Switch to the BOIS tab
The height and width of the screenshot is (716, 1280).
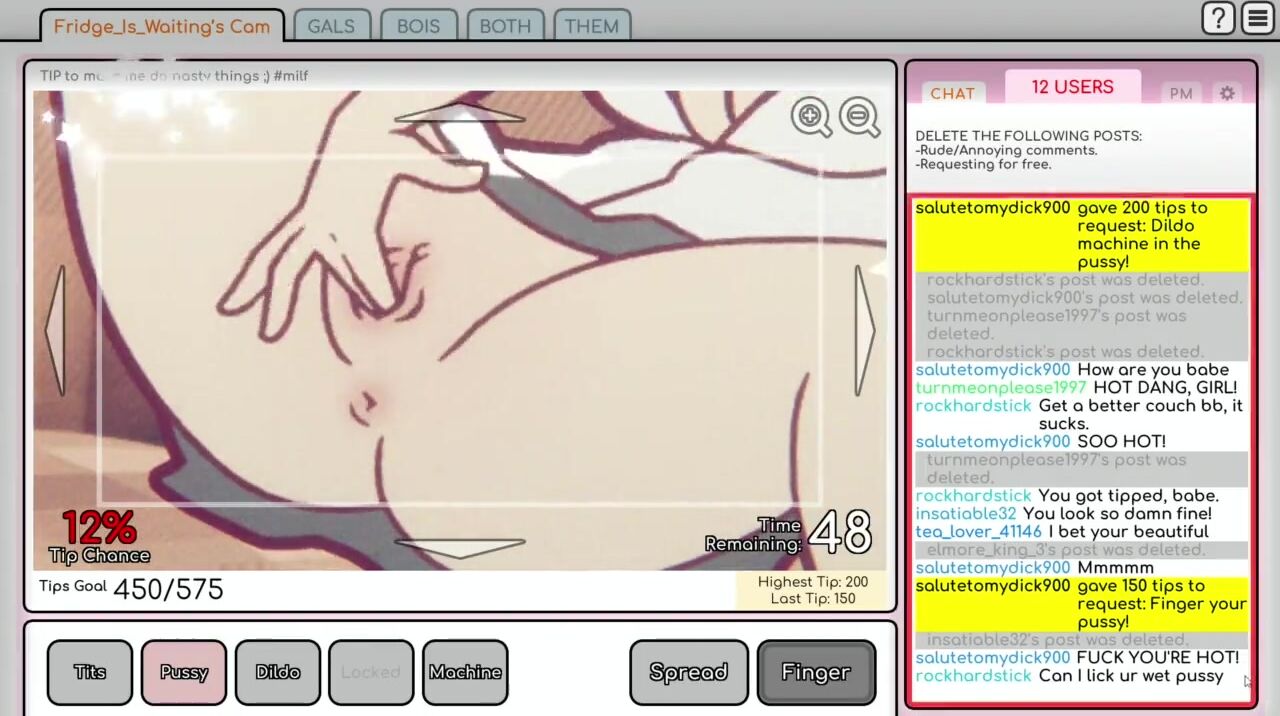418,26
